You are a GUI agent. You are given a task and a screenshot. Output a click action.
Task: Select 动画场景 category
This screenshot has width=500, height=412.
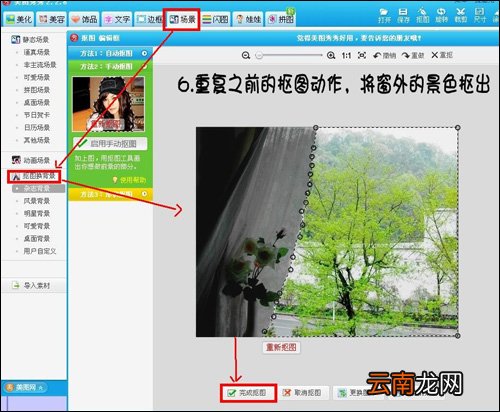click(x=31, y=160)
